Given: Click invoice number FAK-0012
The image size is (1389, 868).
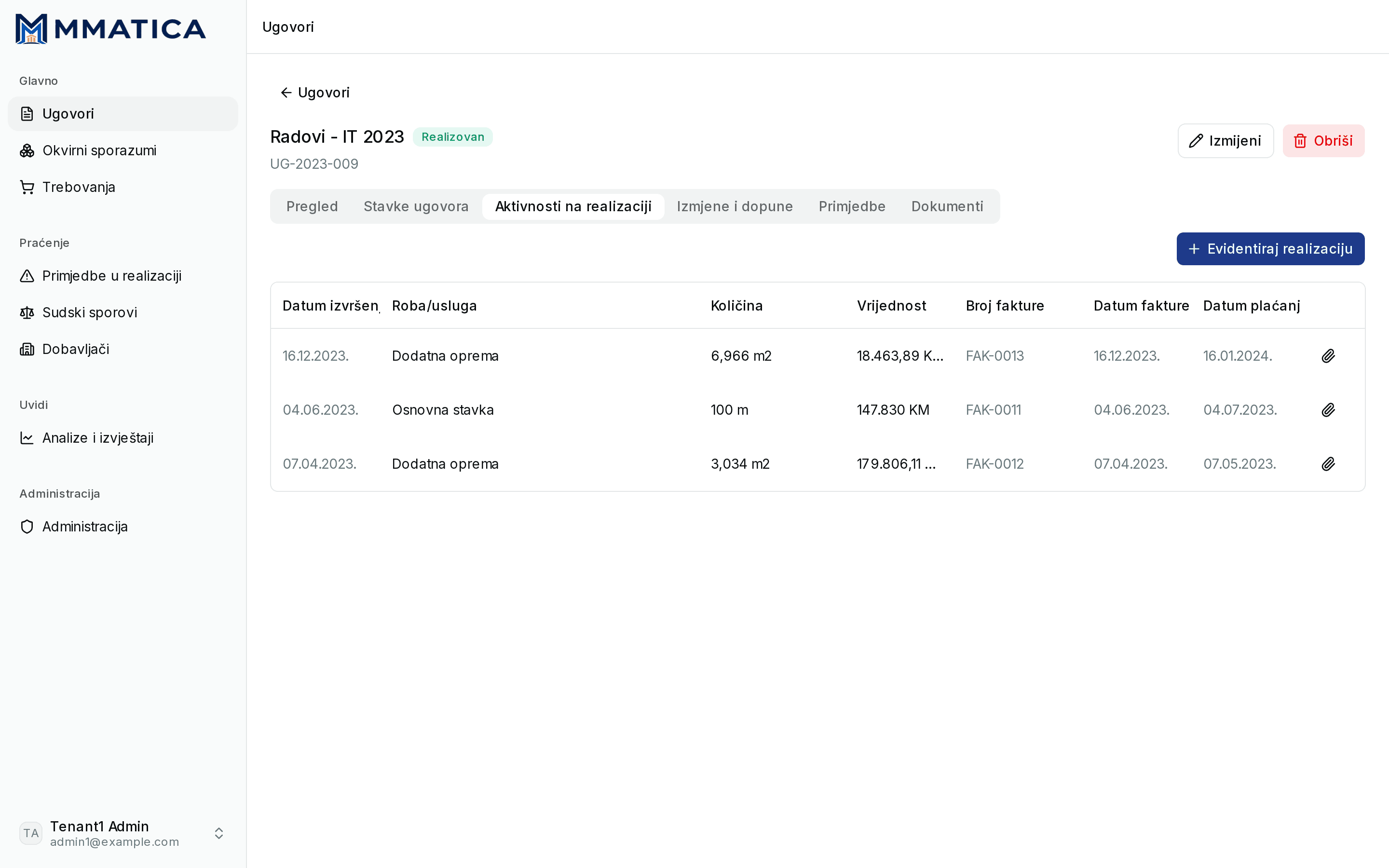Looking at the screenshot, I should point(994,464).
